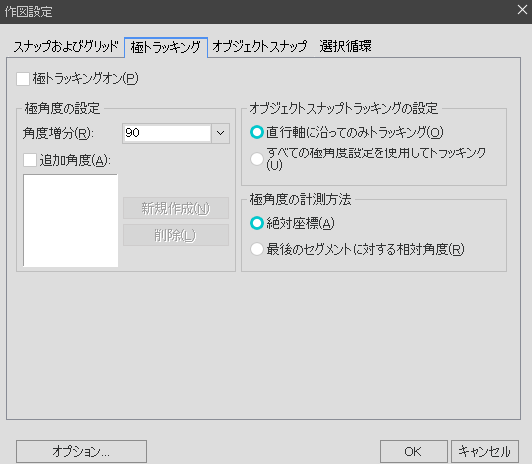Choose the 絶対座標(A) radio button

[x=257, y=223]
